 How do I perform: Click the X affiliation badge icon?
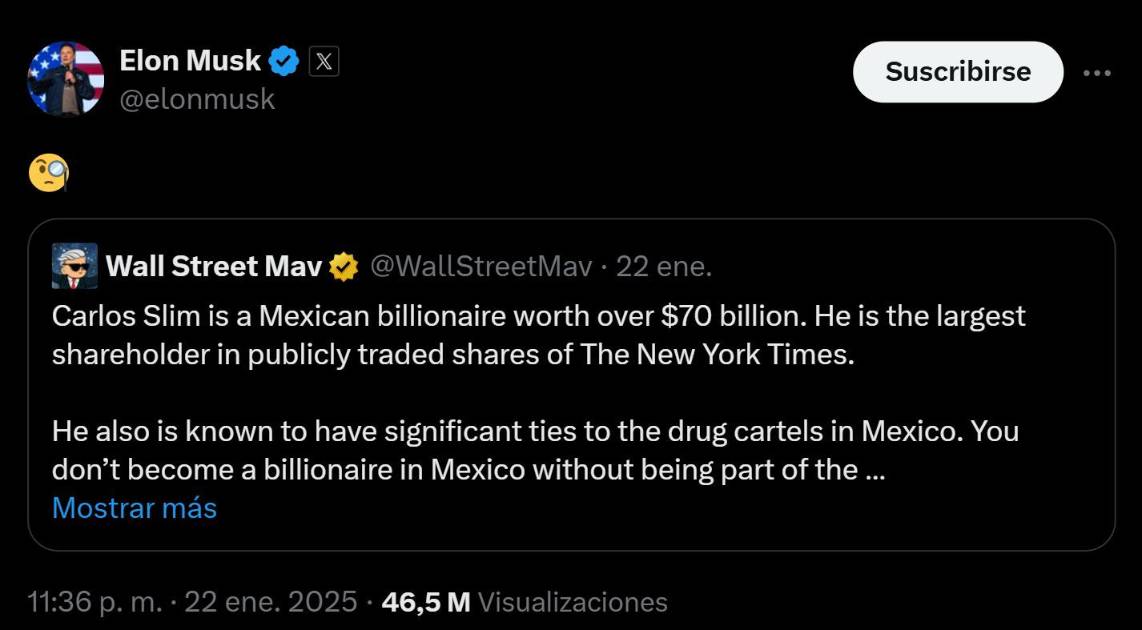[323, 62]
